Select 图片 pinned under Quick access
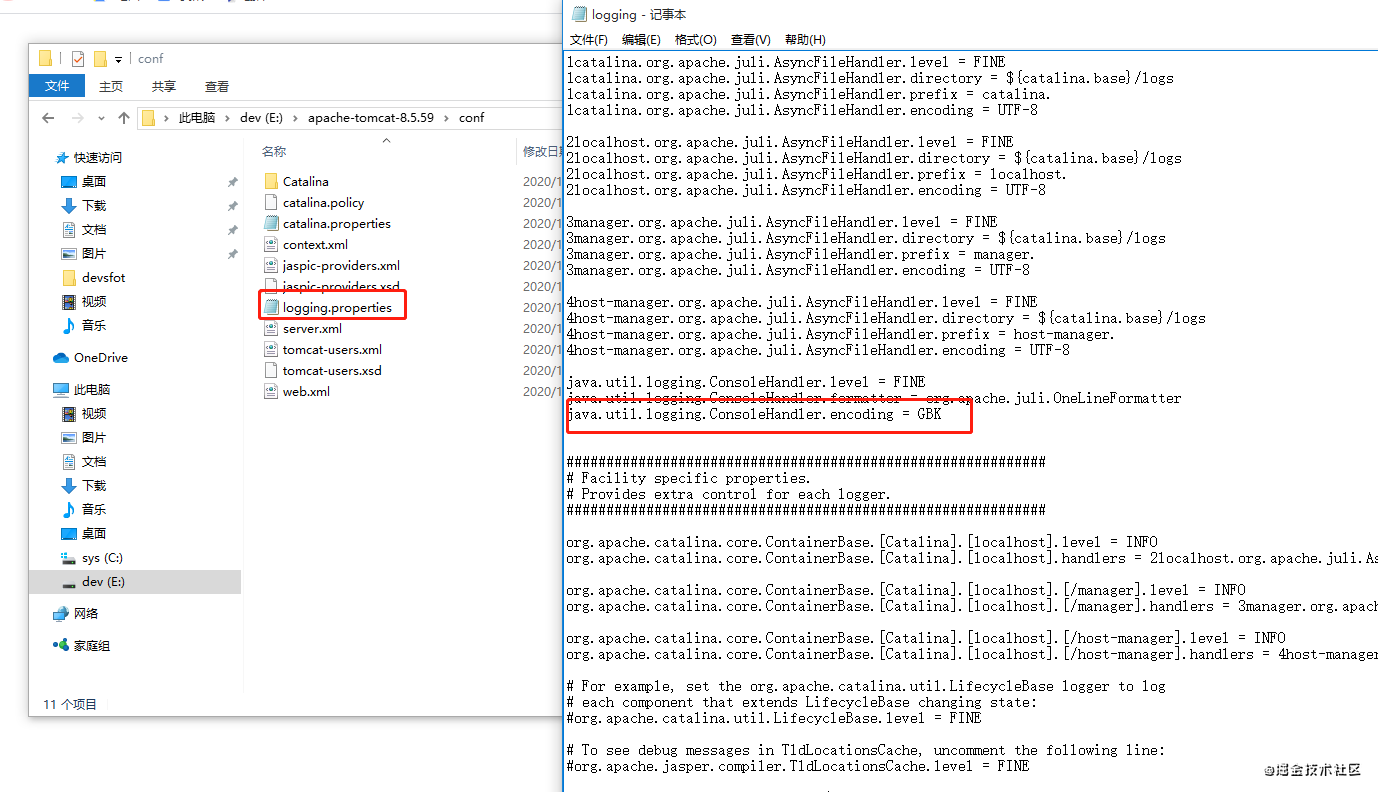 [x=94, y=253]
